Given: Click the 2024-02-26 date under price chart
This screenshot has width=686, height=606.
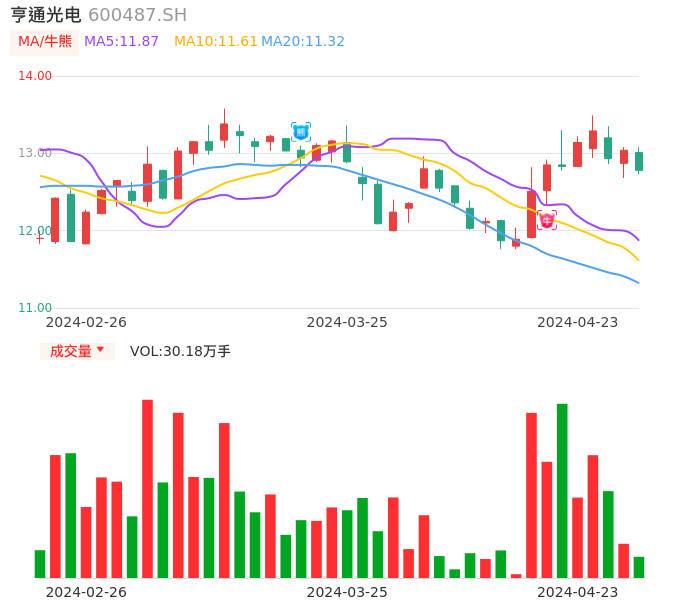Looking at the screenshot, I should [87, 322].
